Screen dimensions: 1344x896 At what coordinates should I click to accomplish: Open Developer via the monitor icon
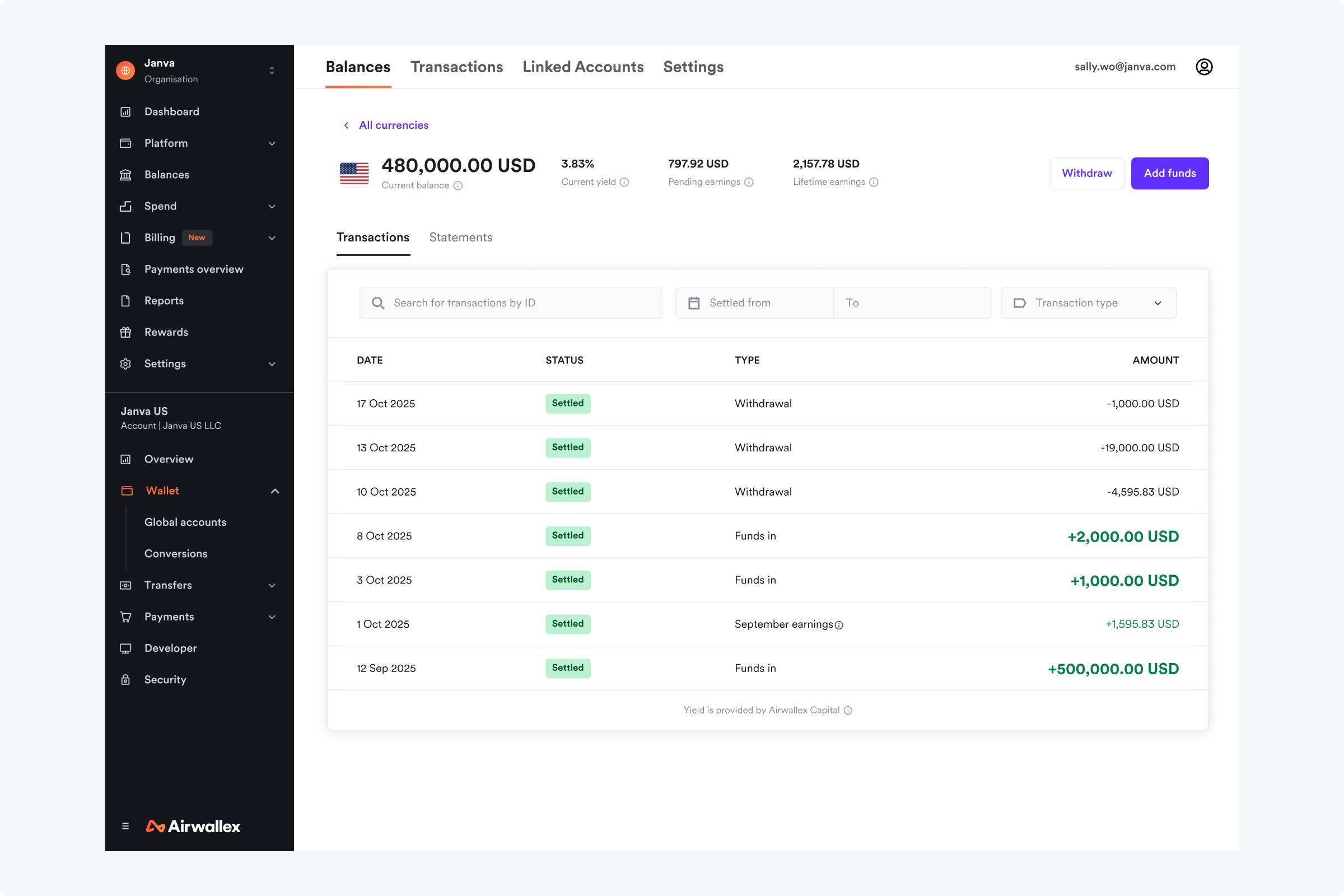(127, 648)
